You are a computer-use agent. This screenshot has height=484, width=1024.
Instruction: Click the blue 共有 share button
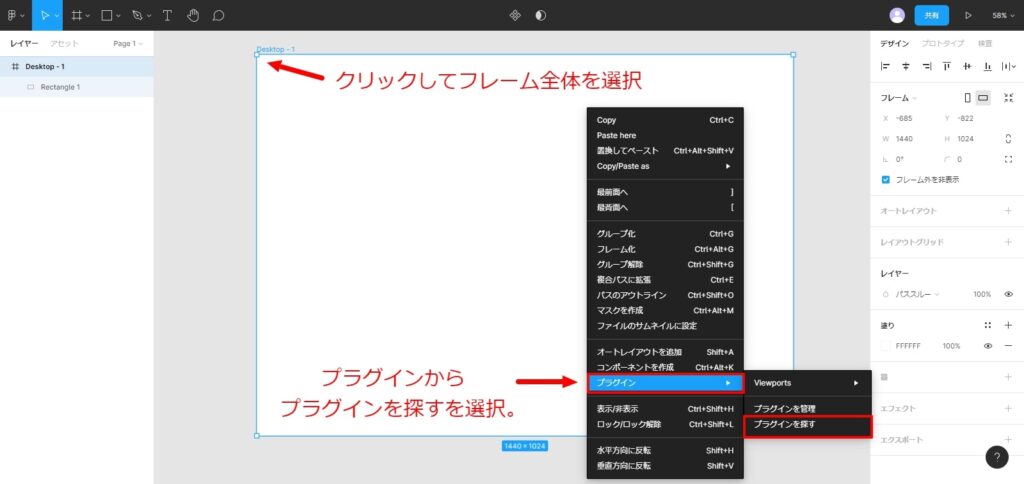tap(931, 15)
